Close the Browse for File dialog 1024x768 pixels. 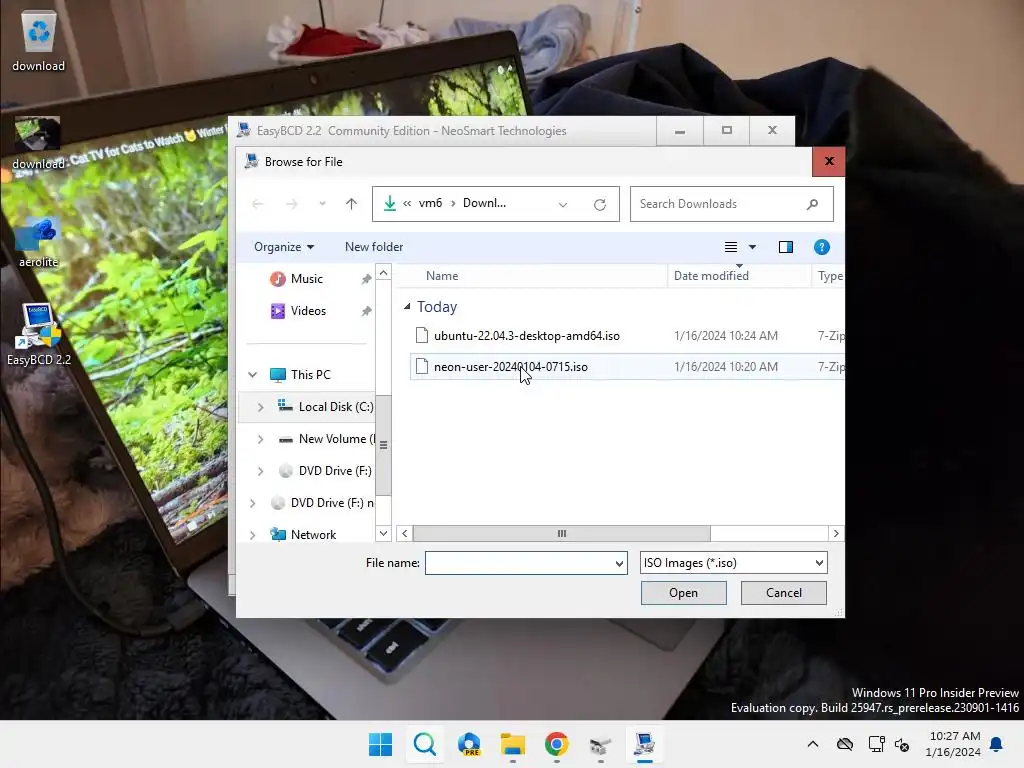click(829, 161)
